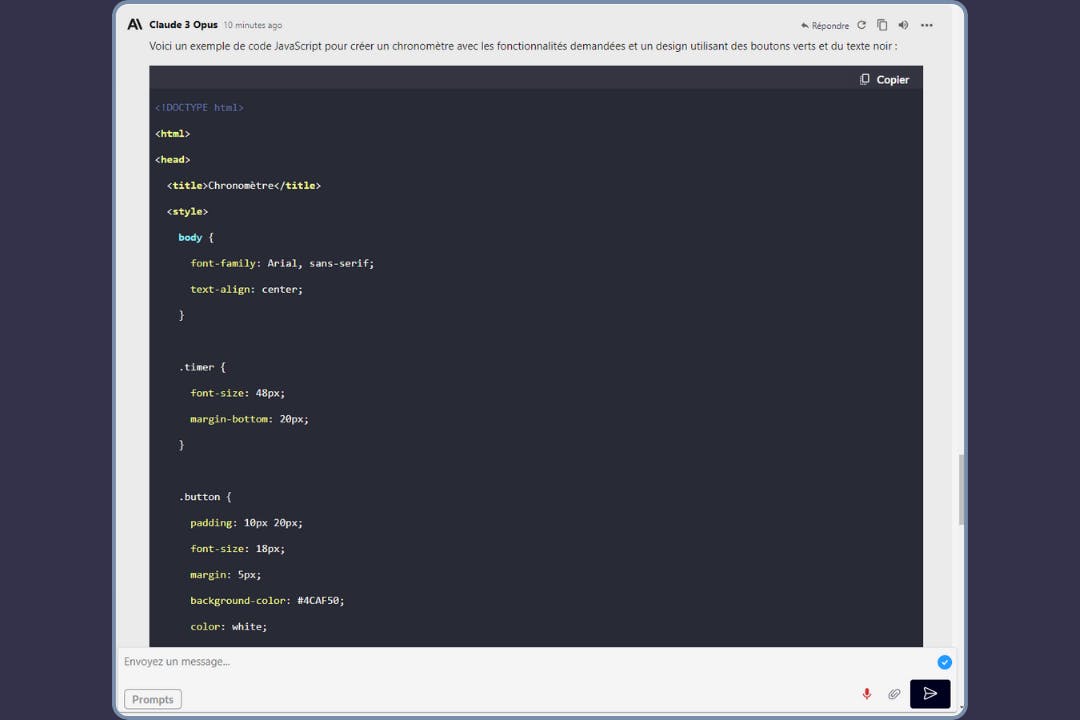The height and width of the screenshot is (720, 1080).
Task: Copy the entire message using the header copy icon
Action: pos(882,25)
